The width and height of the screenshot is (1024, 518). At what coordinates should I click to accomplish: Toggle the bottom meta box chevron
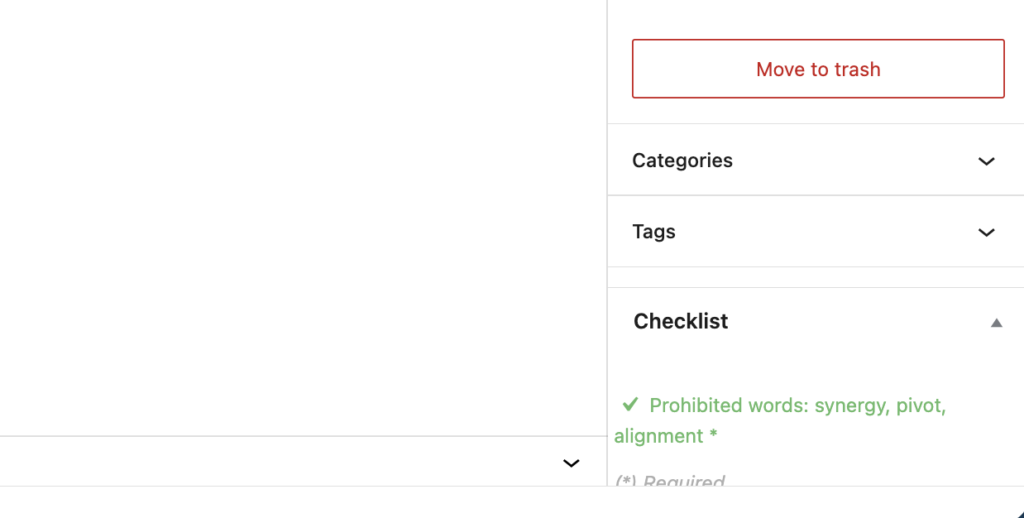[571, 462]
